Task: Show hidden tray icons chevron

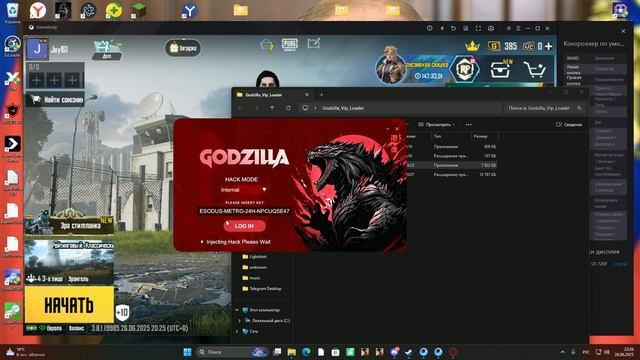Action: pos(562,352)
